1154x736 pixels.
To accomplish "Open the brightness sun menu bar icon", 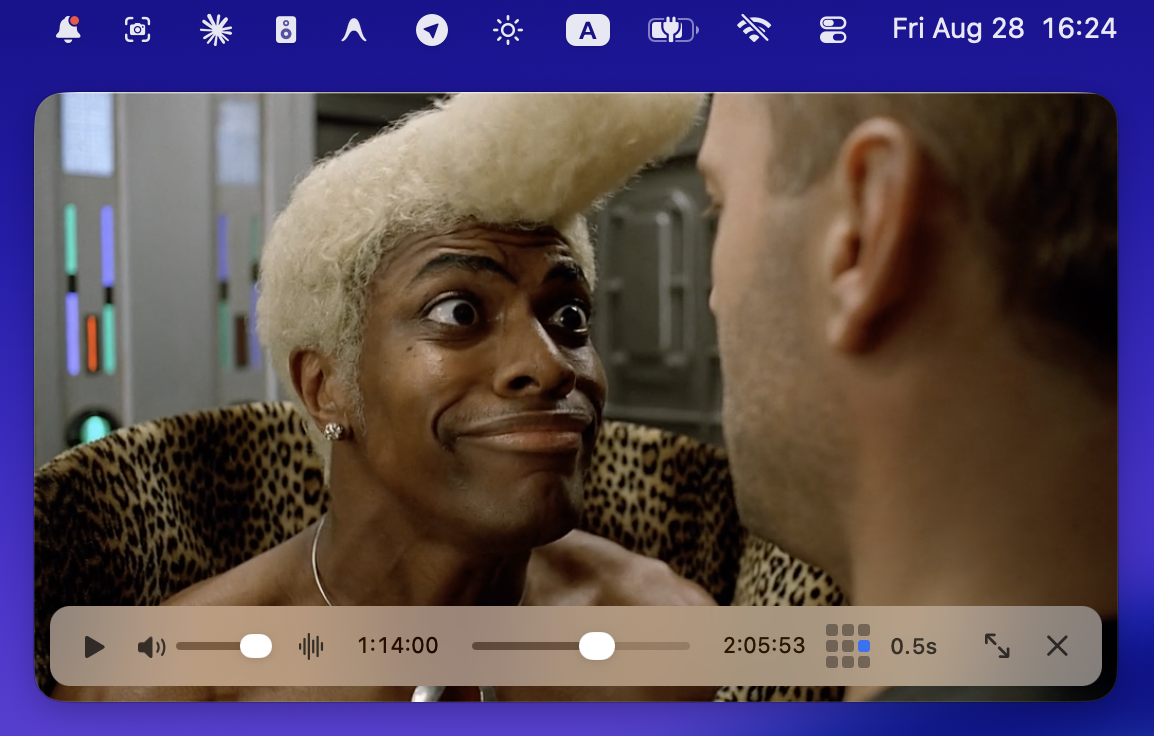I will (x=508, y=30).
